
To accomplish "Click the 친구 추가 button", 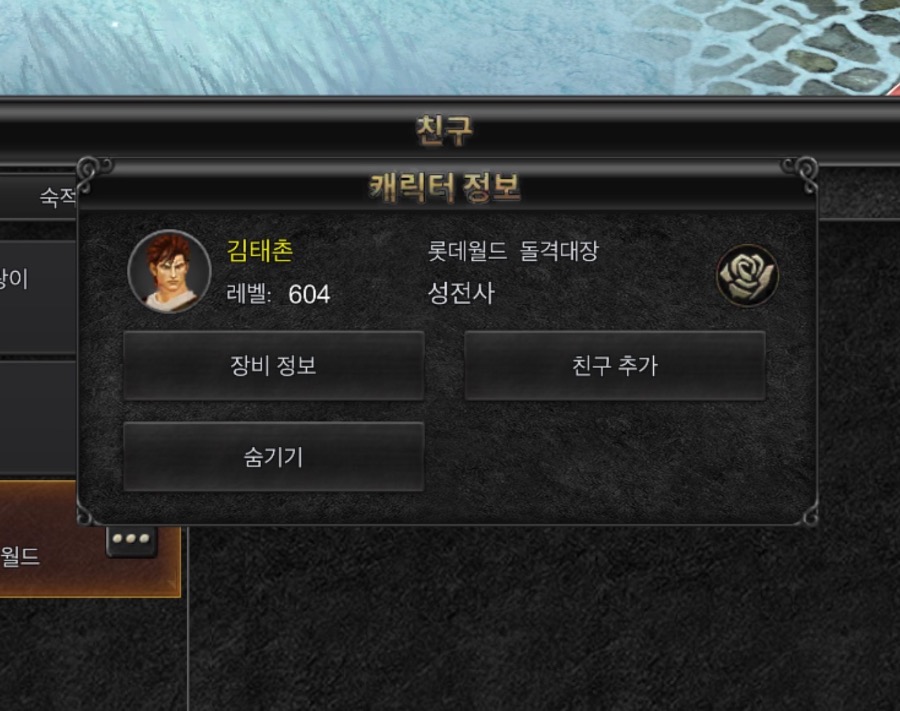I will pos(615,366).
